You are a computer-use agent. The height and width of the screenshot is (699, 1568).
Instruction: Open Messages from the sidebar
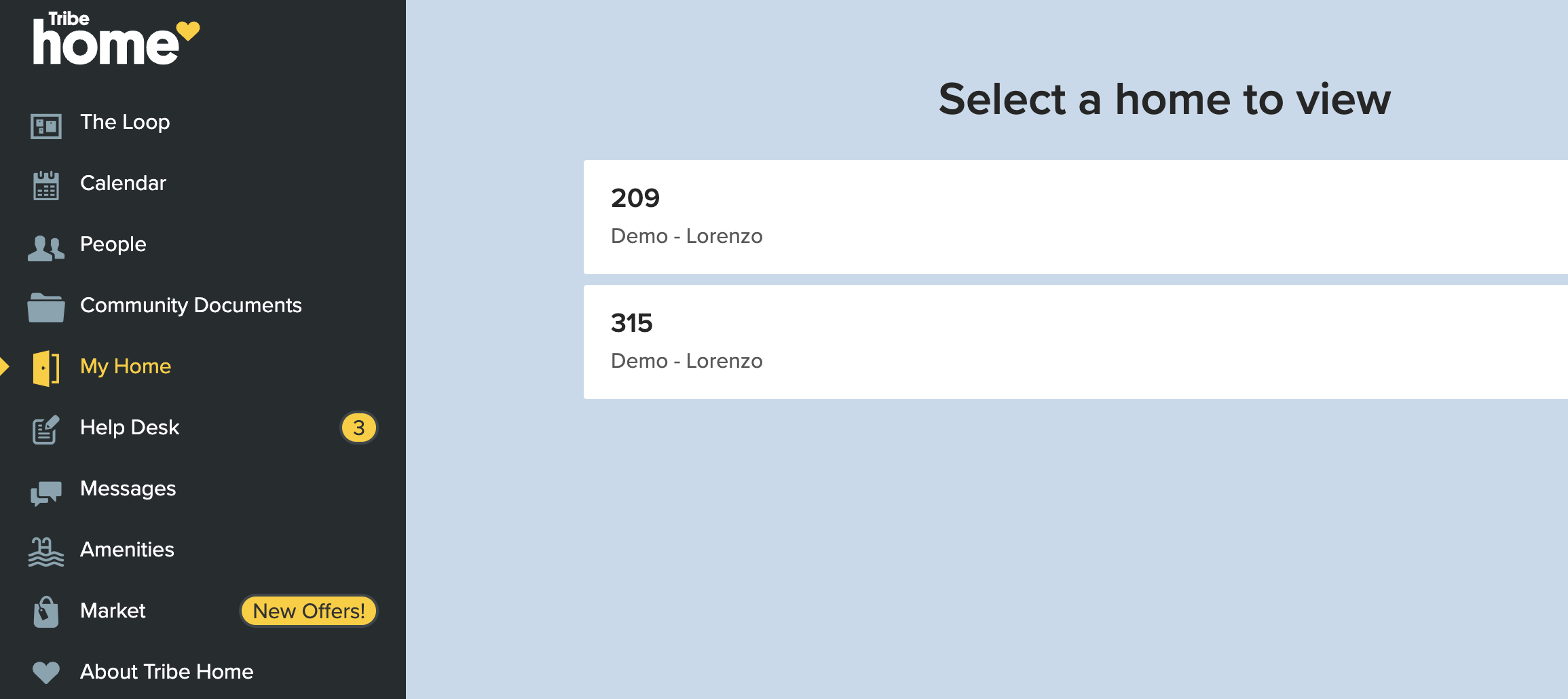coord(128,489)
